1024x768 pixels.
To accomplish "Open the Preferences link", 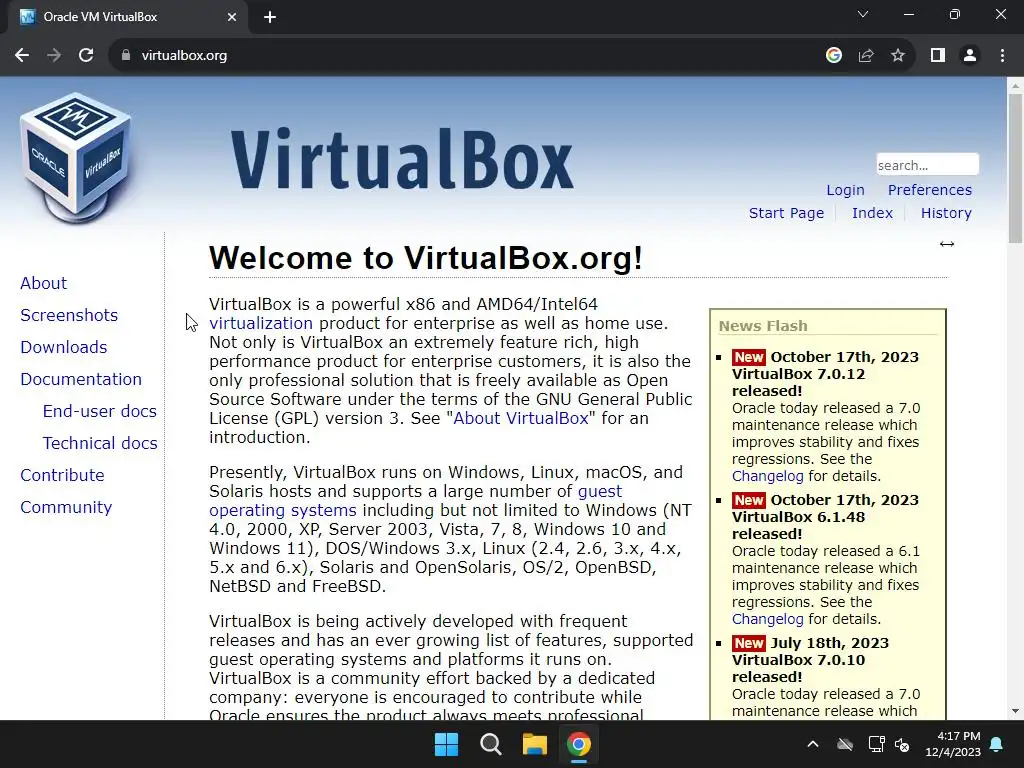I will [929, 190].
